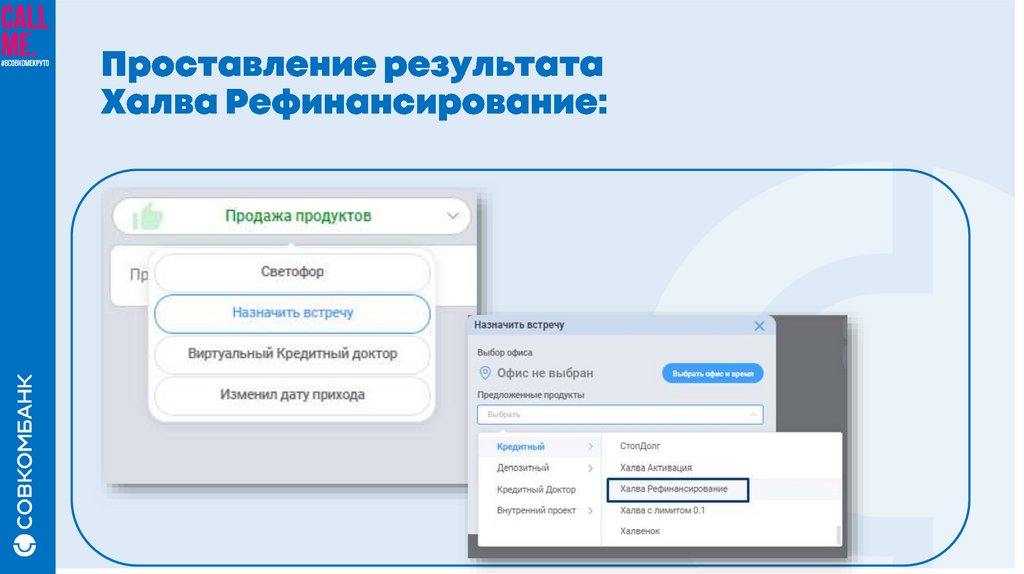Viewport: 1024px width, 574px height.
Task: Expand the Продажа продуктов dropdown chevron
Action: (x=453, y=215)
